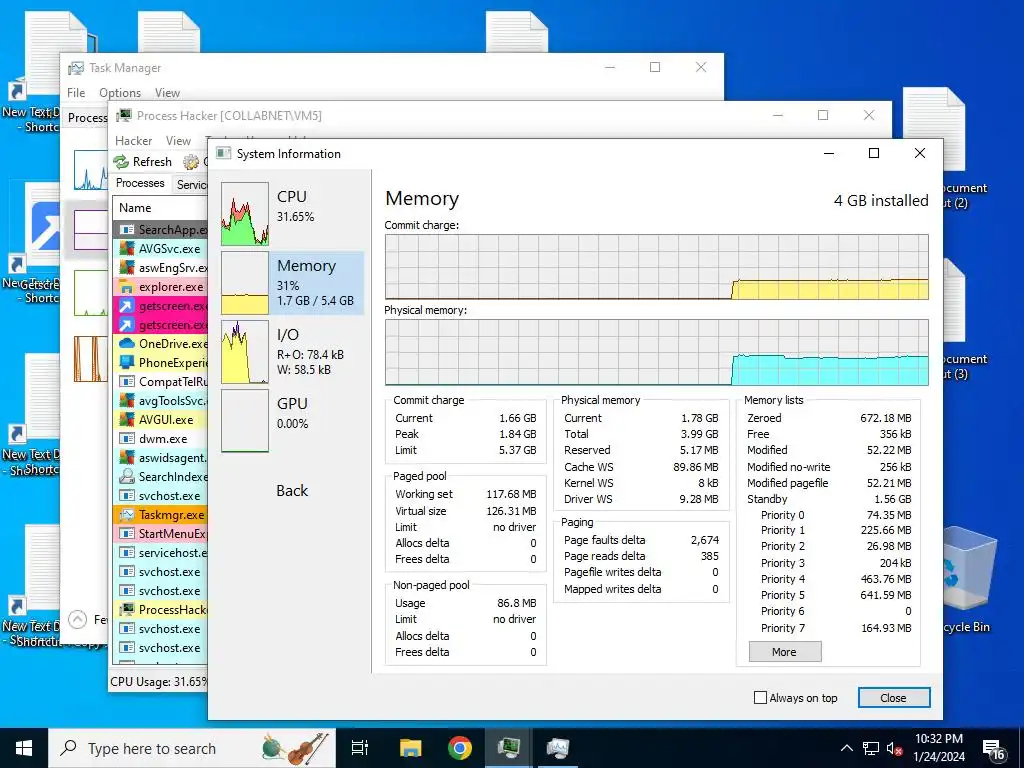
Task: Switch to Task Manager taskbar icon
Action: click(558, 748)
